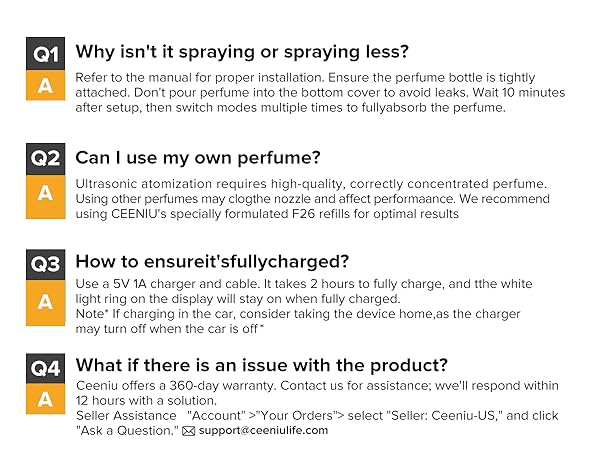The image size is (600, 450).
Task: Click the "issue with the product" question heading
Action: (x=262, y=365)
